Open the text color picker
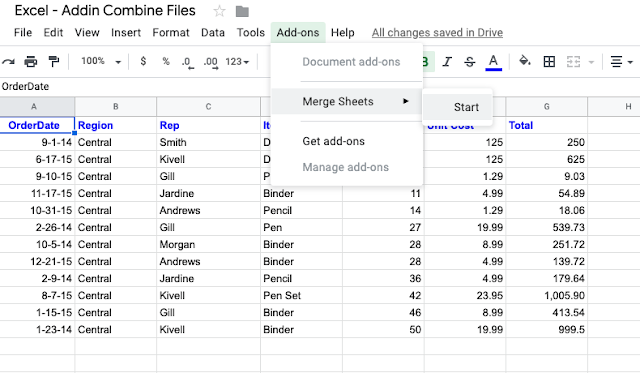This screenshot has width=640, height=373. [493, 62]
